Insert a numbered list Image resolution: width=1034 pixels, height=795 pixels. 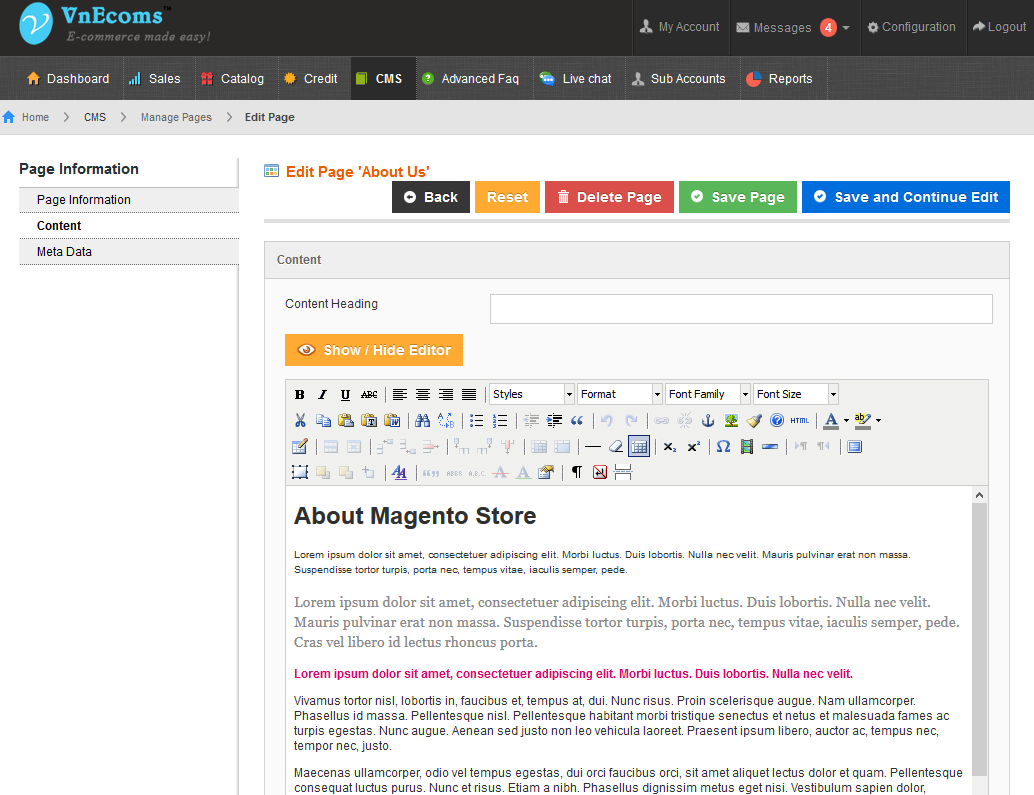[500, 421]
